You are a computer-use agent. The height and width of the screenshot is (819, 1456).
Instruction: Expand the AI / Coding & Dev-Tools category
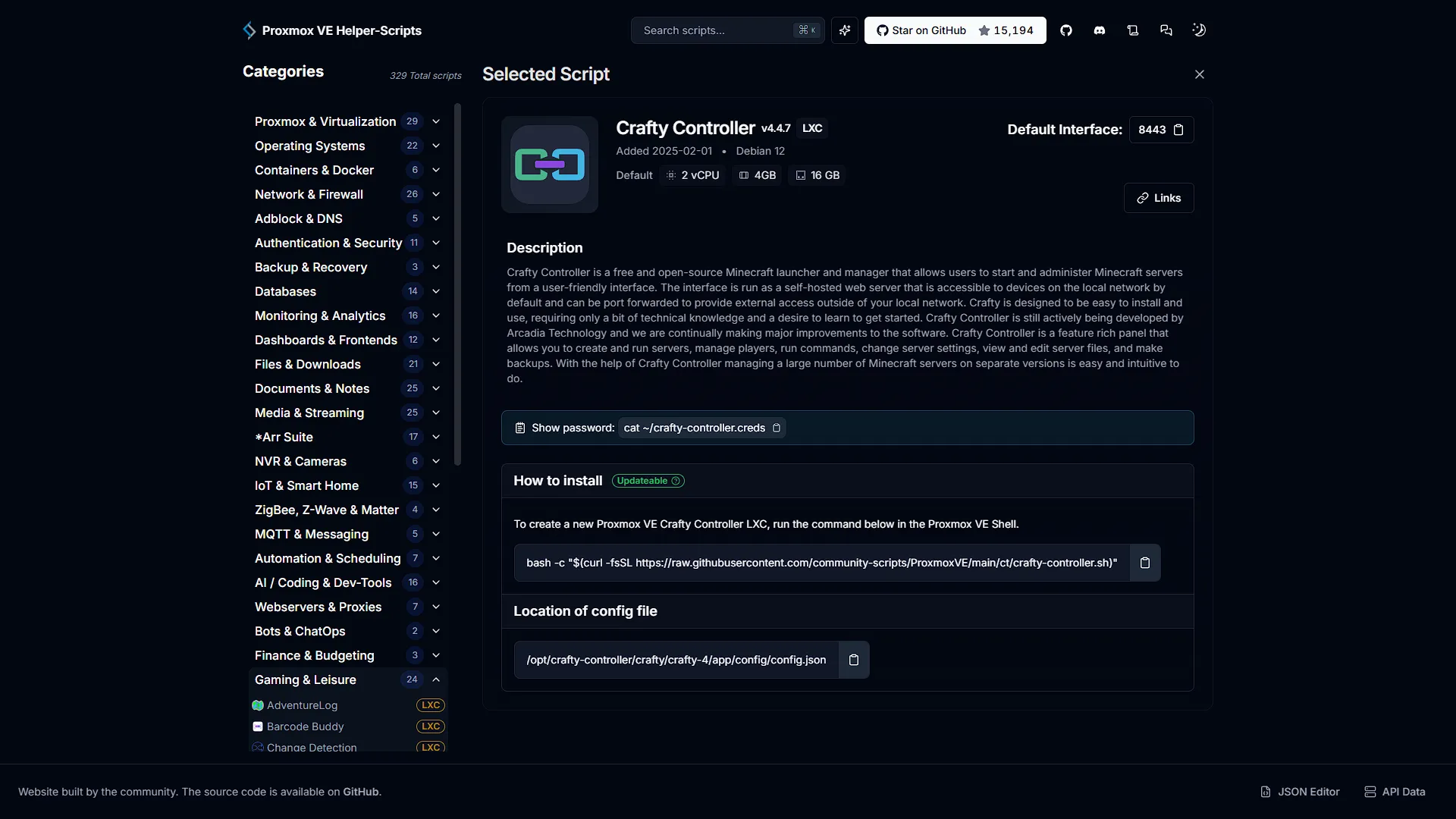[x=348, y=582]
